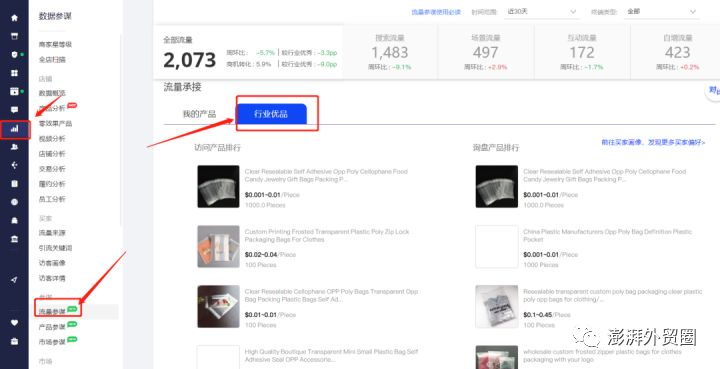This screenshot has height=369, width=720.
Task: Click wholesale custom frosted zipper bags title
Action: pos(602,356)
